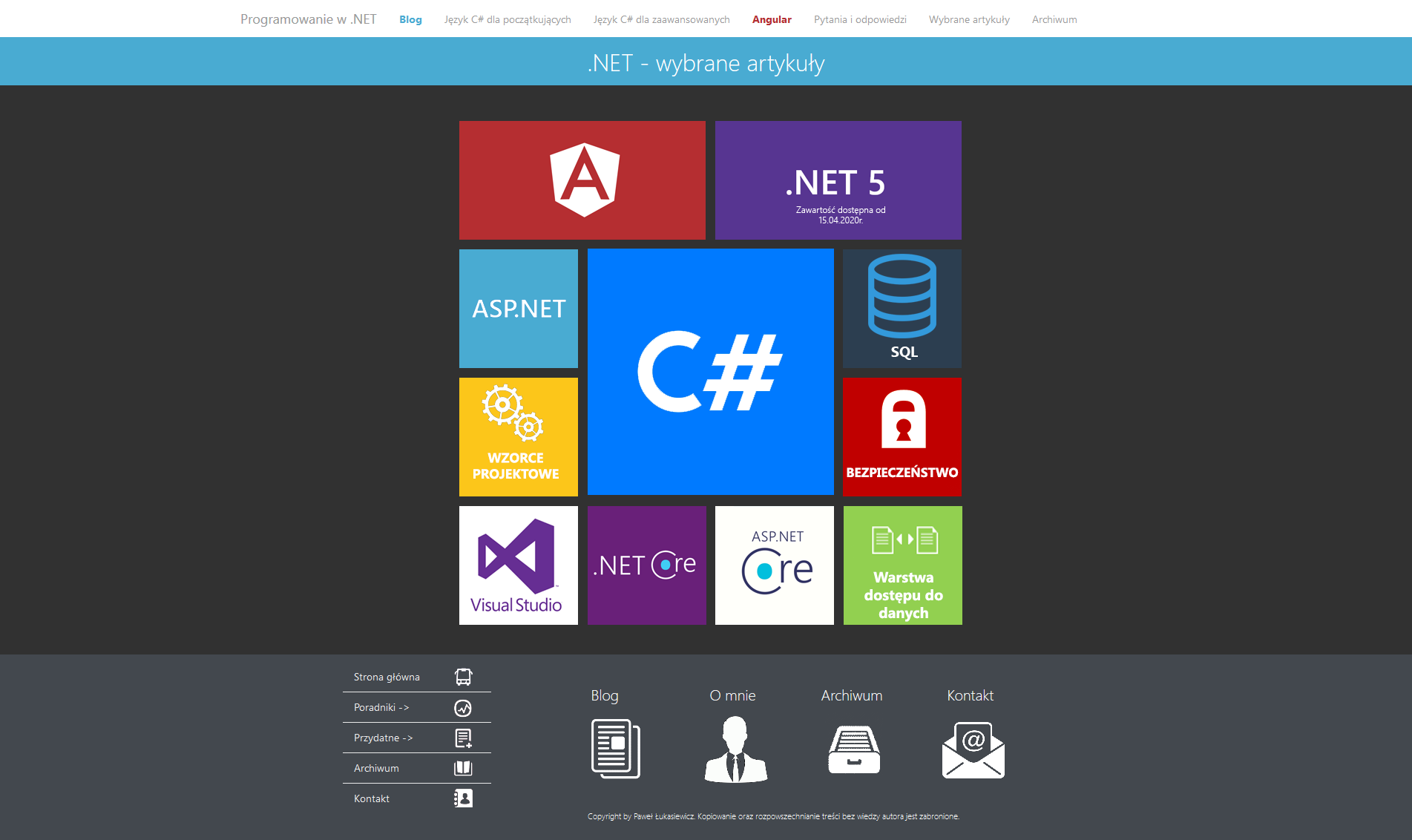Click the Strona główna footer link
This screenshot has height=840, width=1412.
pyautogui.click(x=387, y=677)
